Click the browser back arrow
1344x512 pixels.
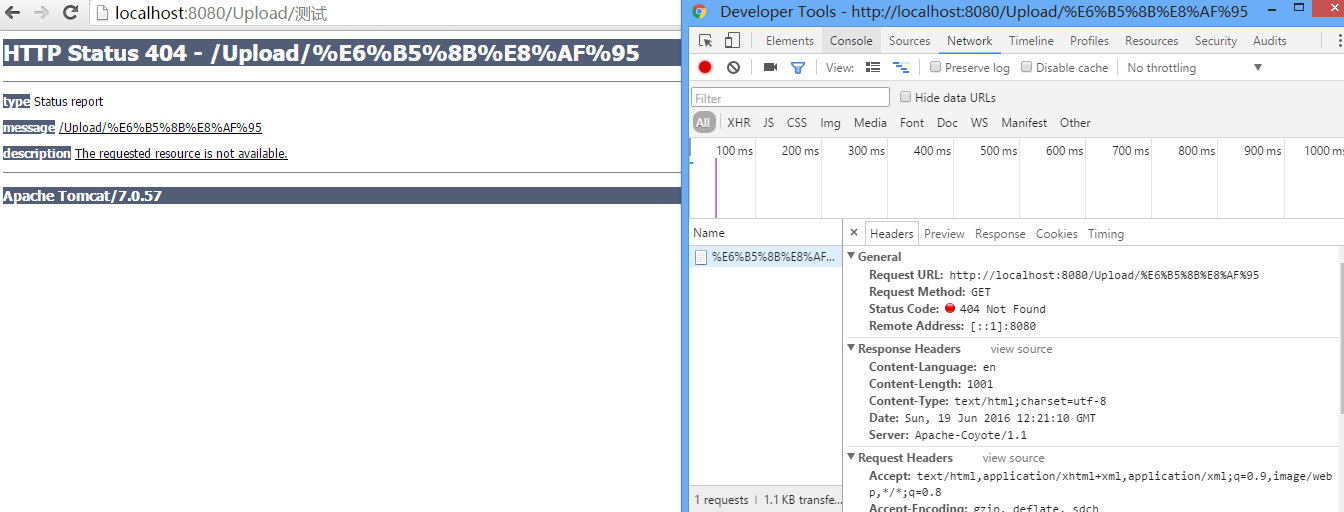coord(13,13)
